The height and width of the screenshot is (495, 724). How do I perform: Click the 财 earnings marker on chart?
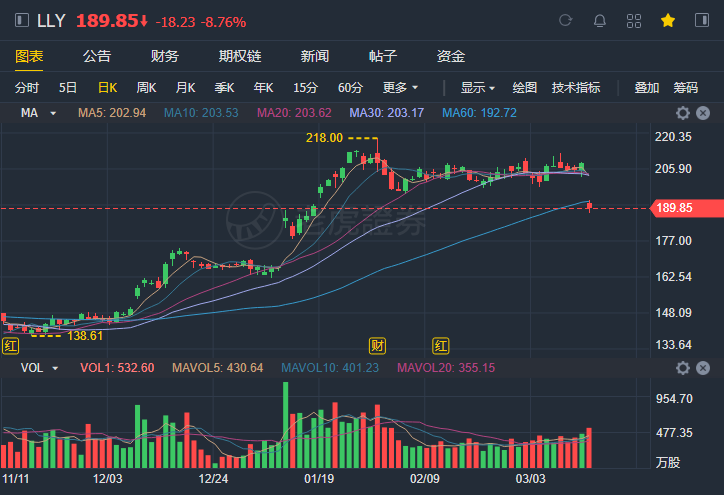point(378,346)
